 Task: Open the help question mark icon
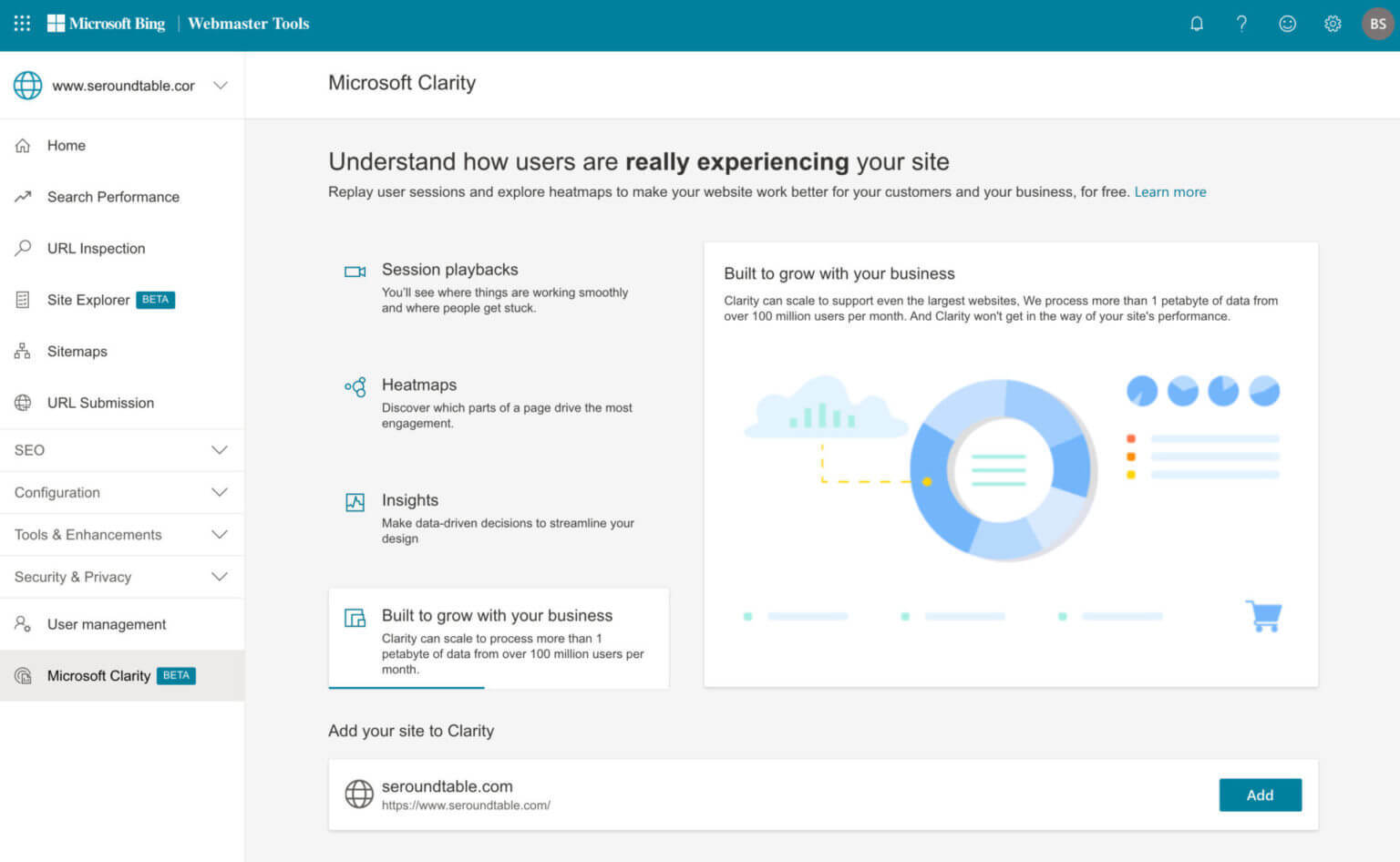tap(1241, 24)
